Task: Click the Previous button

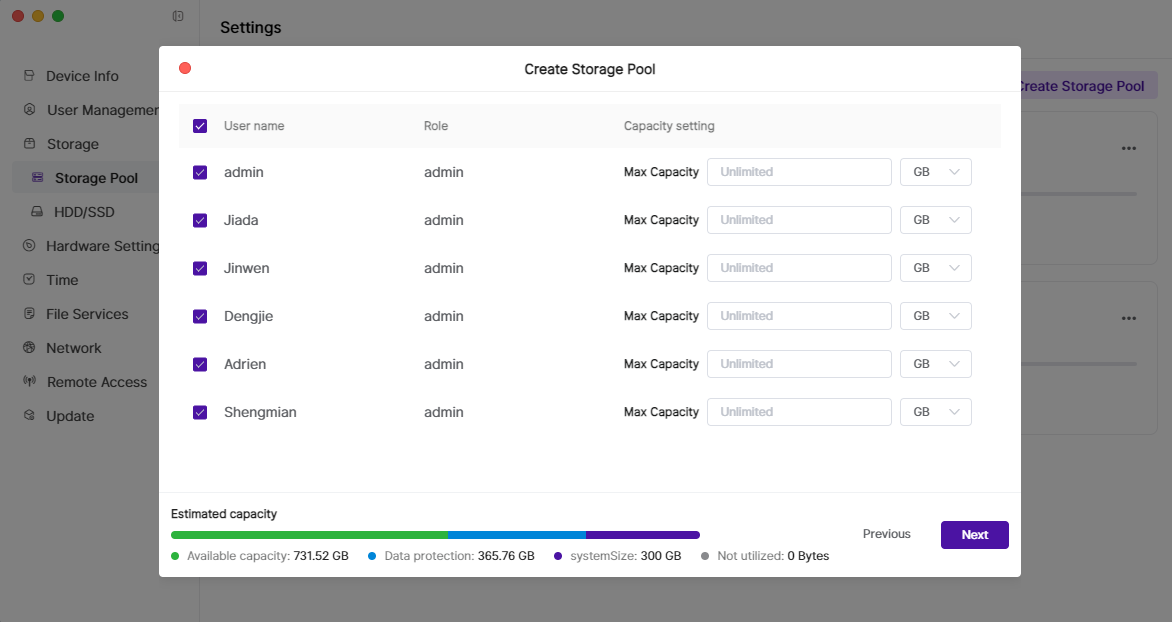Action: [886, 534]
